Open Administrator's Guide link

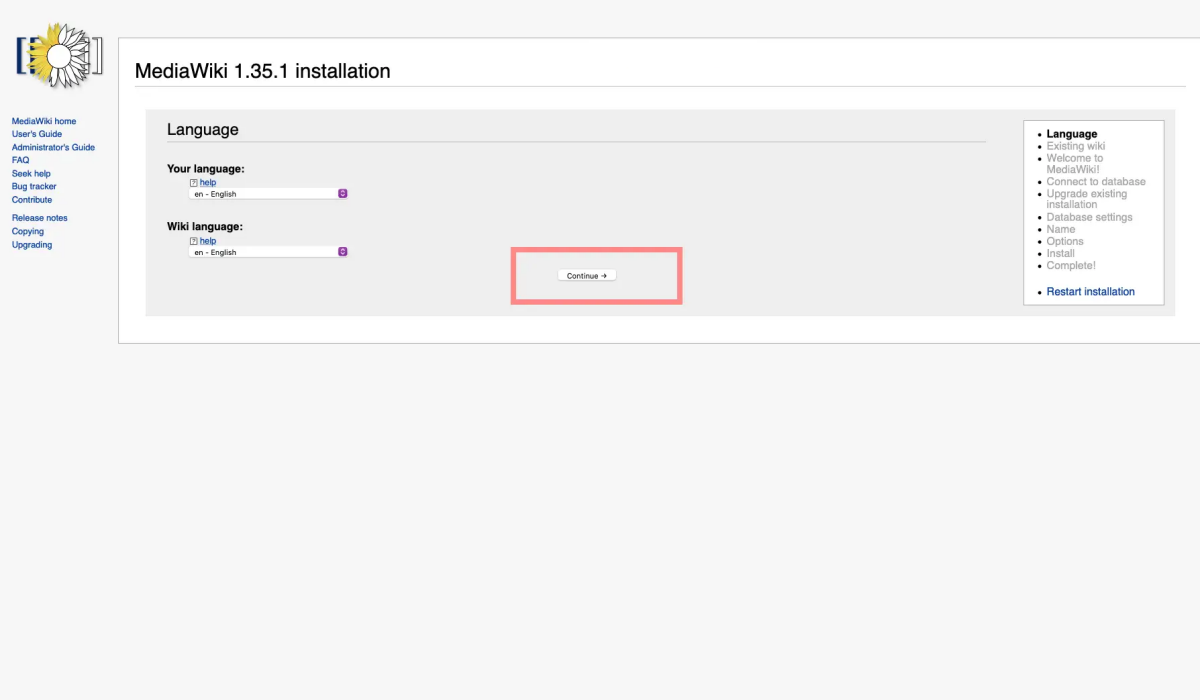(53, 147)
